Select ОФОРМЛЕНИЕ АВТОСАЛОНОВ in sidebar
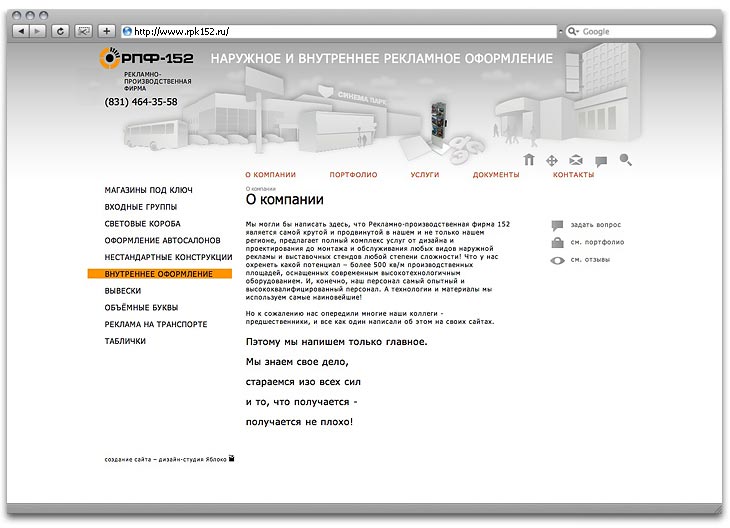The width and height of the screenshot is (730, 528). 162,240
